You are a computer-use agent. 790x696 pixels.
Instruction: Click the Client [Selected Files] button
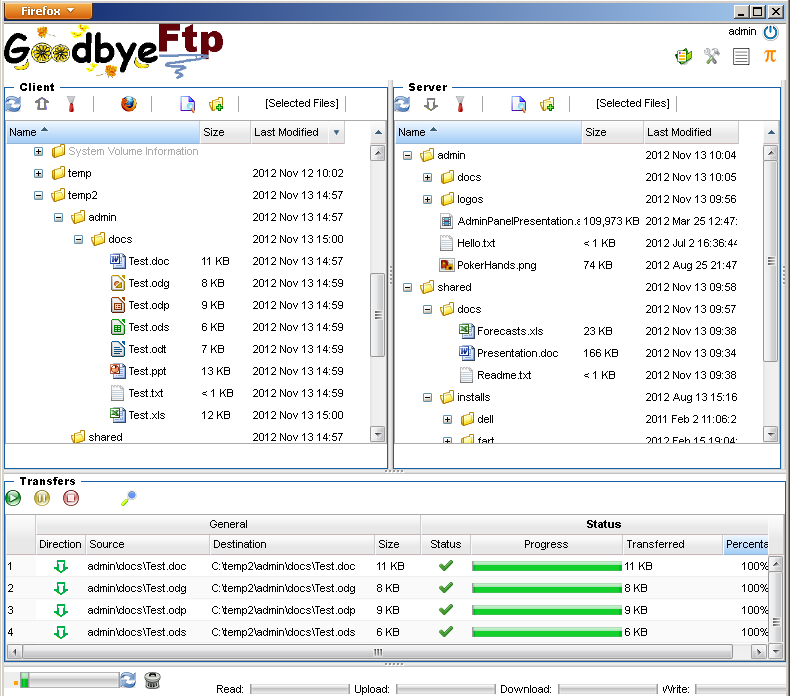tap(302, 103)
